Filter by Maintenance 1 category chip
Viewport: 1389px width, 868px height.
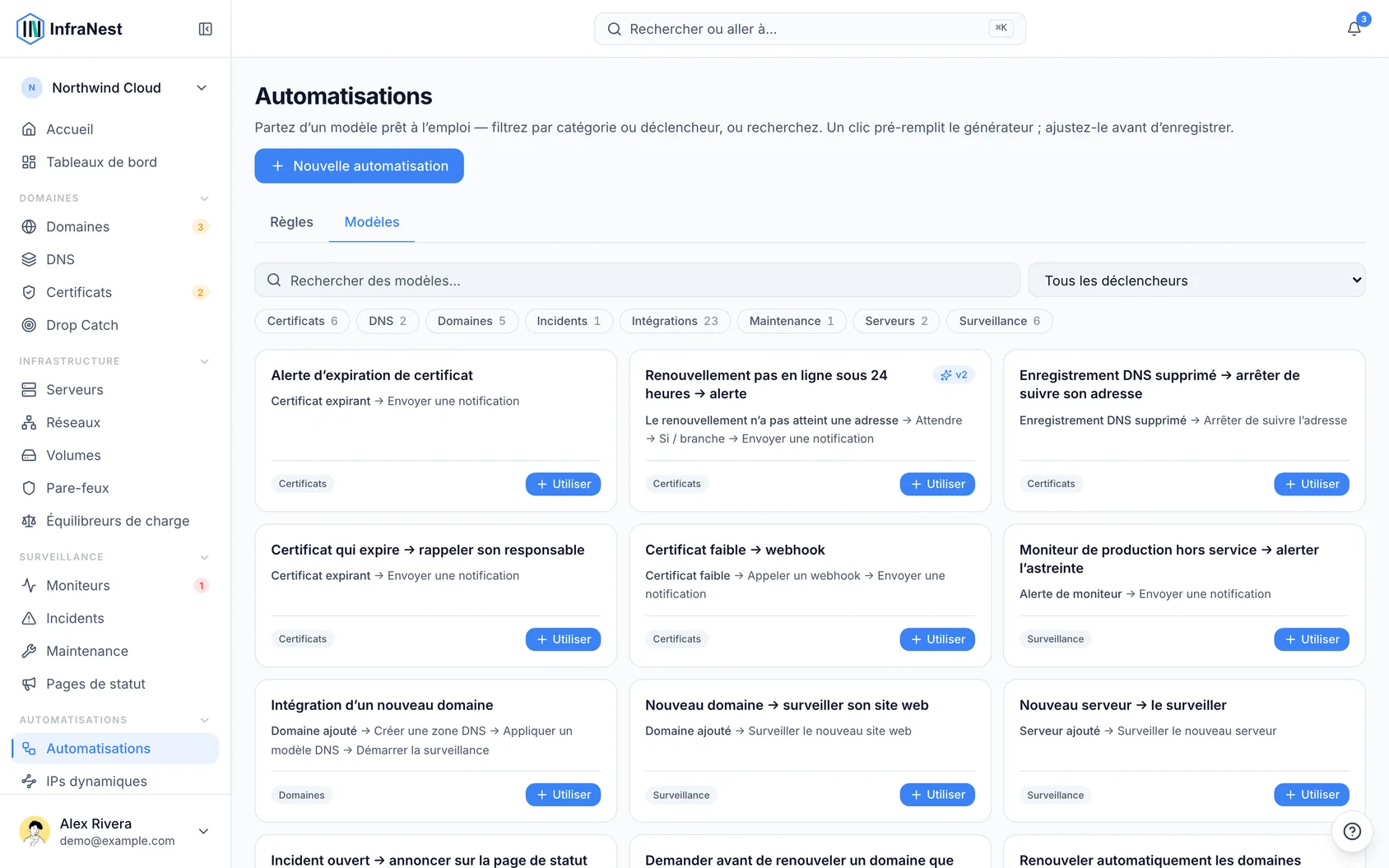click(x=792, y=321)
